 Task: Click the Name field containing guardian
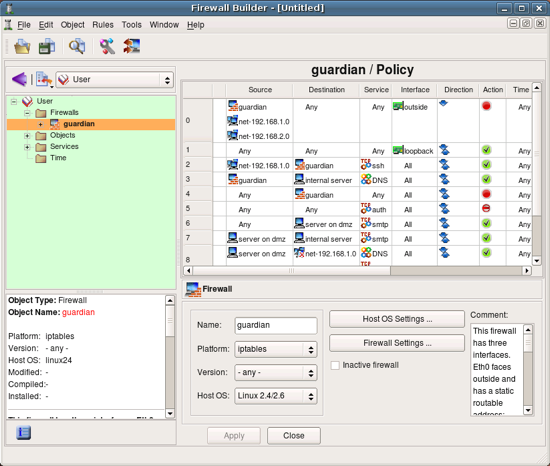[276, 325]
